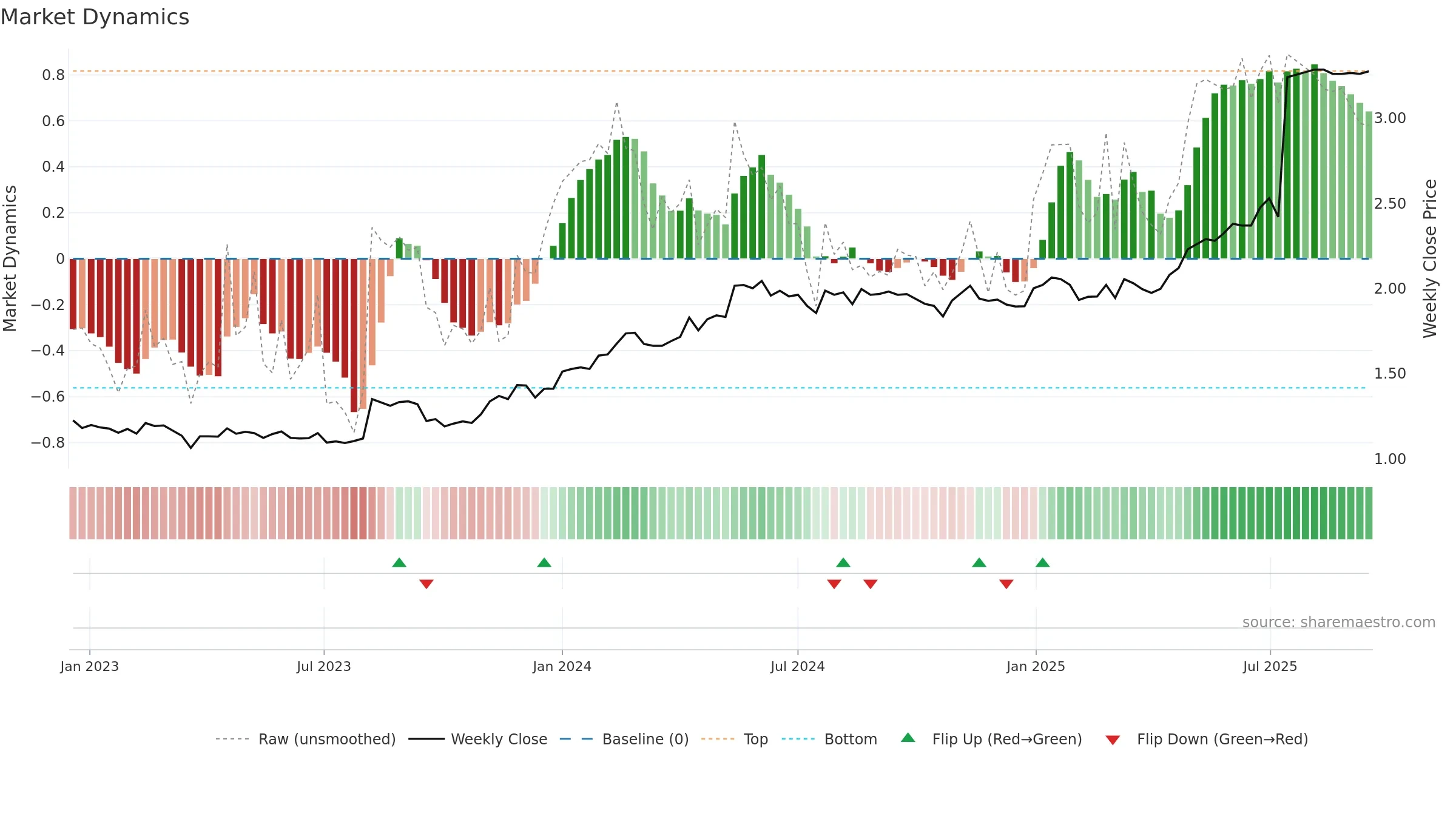Click the Jul 2025 x-axis label
This screenshot has height=819, width=1456.
(1270, 667)
